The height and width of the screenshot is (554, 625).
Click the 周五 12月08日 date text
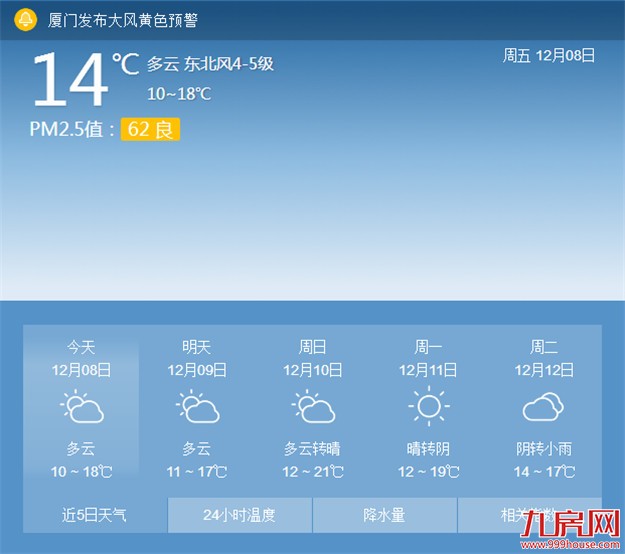(549, 55)
